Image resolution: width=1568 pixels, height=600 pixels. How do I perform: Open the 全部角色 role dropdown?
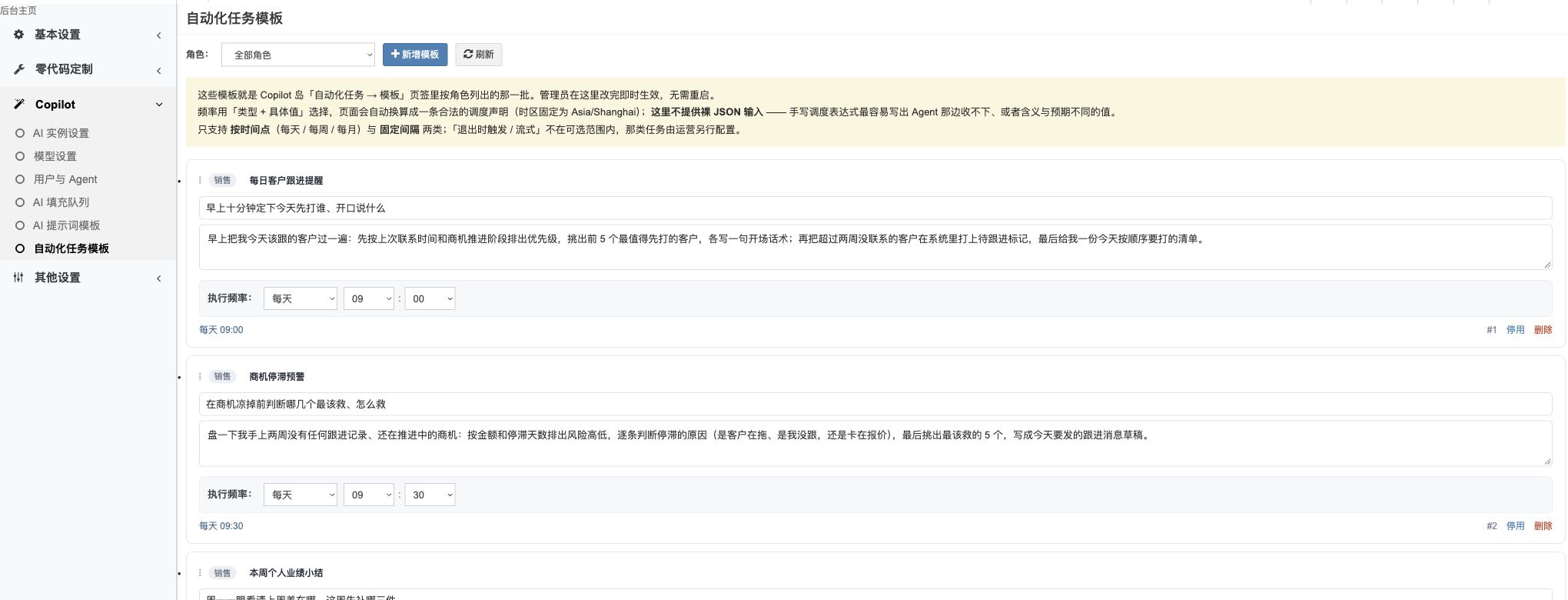pos(298,55)
